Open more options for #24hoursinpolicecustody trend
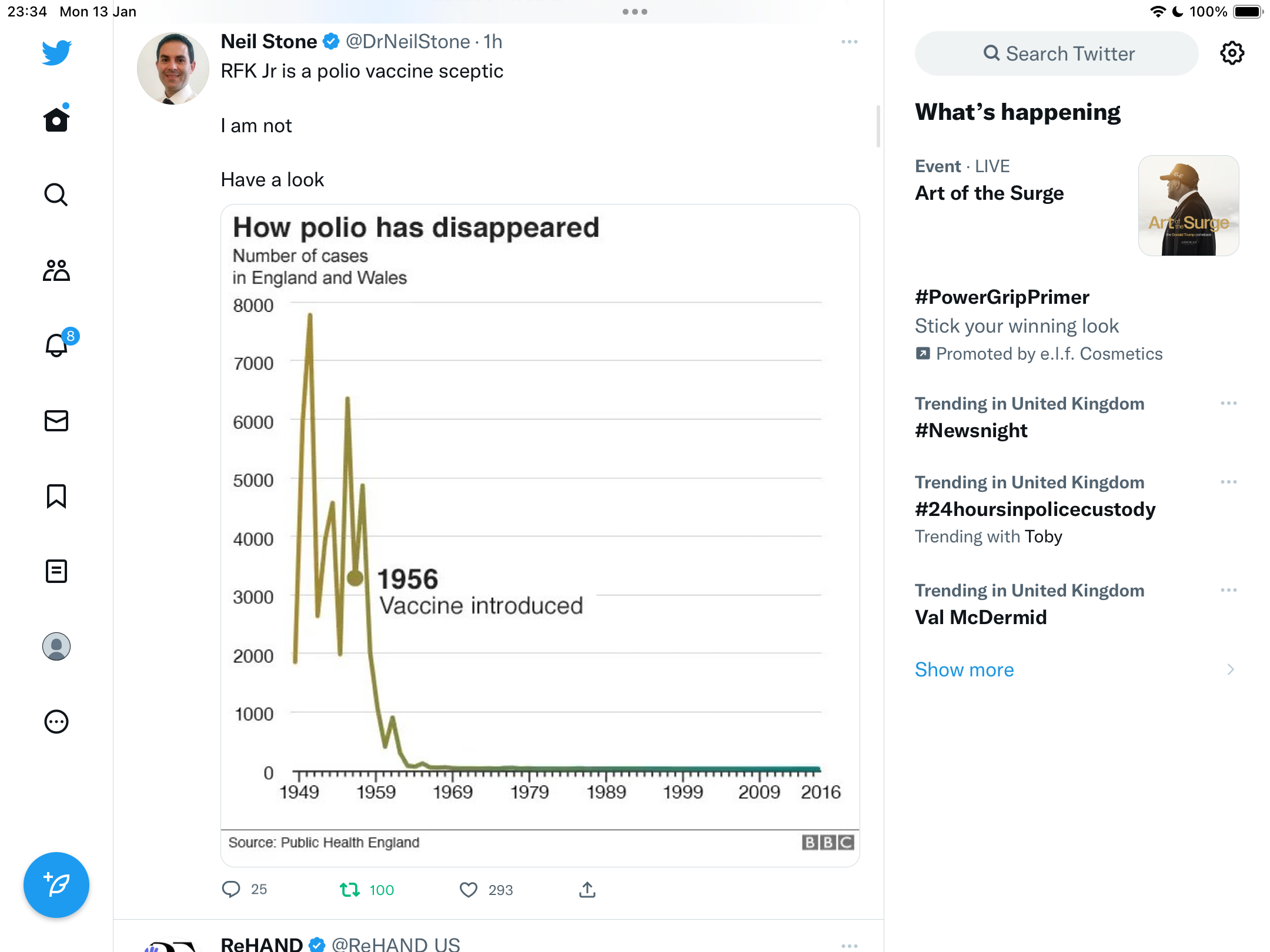The height and width of the screenshot is (952, 1270). tap(1228, 482)
